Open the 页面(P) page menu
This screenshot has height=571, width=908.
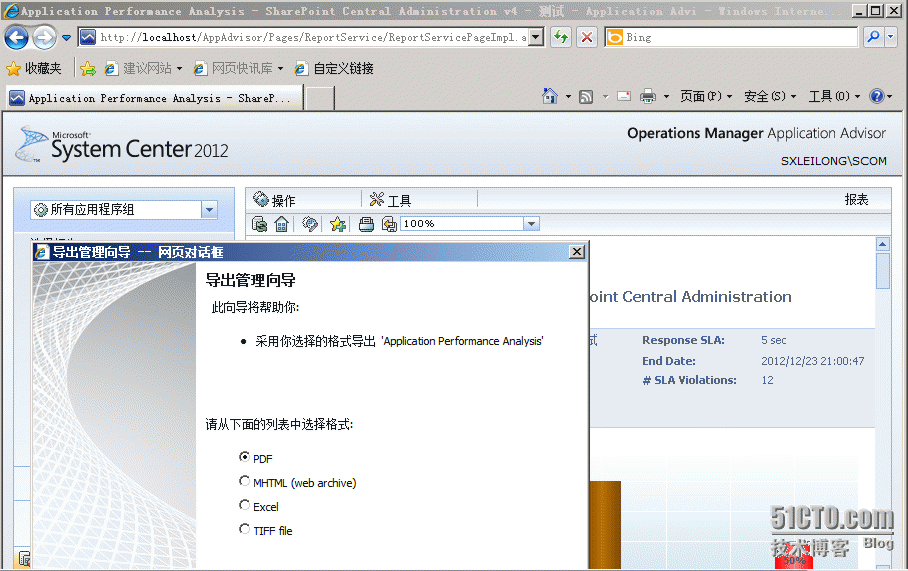[x=706, y=96]
